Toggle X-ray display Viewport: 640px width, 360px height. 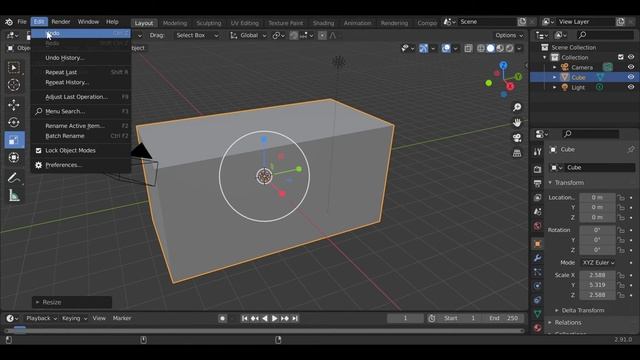coord(468,48)
